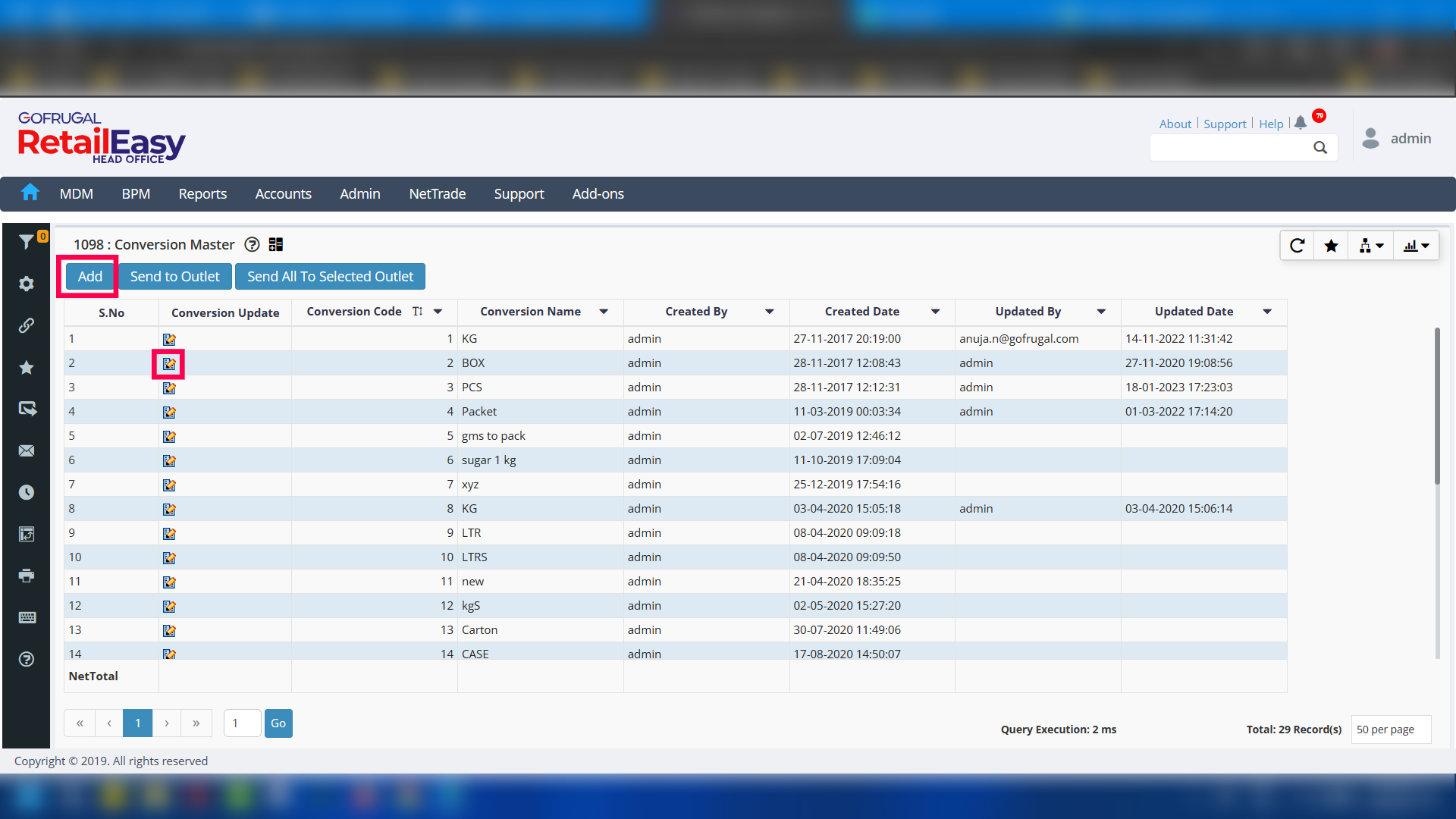Click the Support link near the top
Screen dimensions: 1456x819
pos(1224,124)
